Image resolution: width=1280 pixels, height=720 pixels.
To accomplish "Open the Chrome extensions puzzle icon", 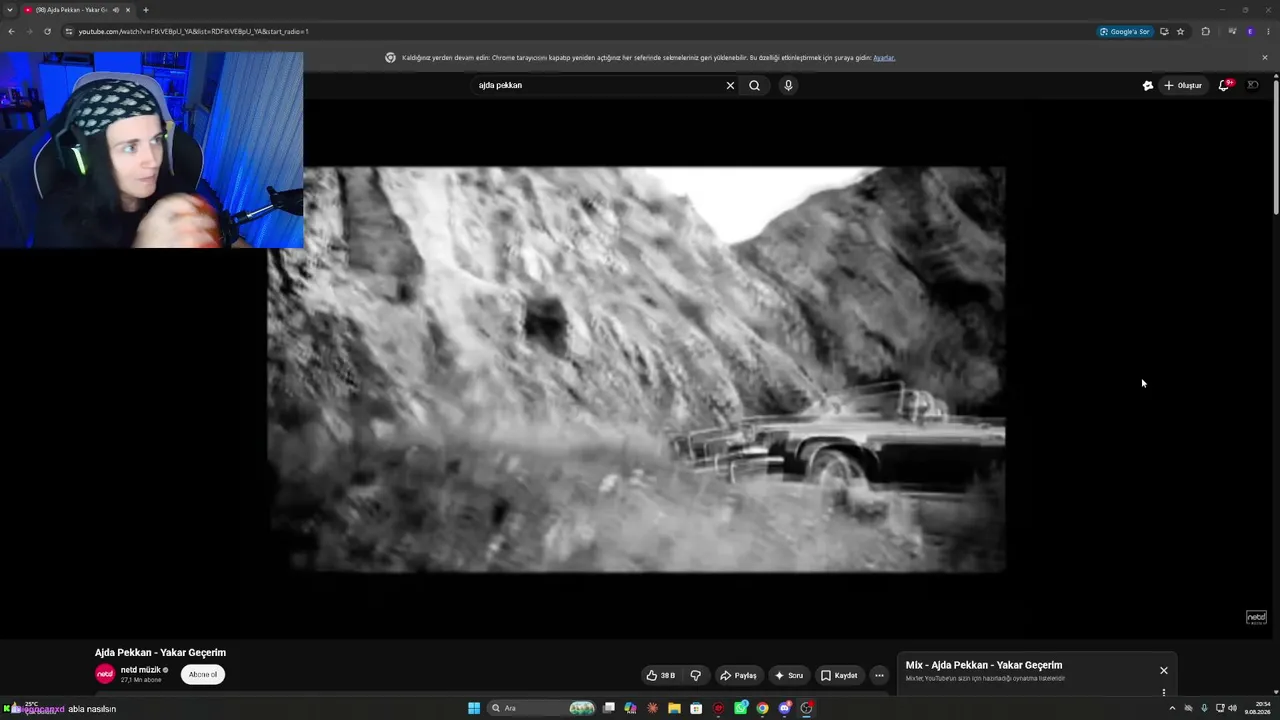I will (x=1205, y=31).
